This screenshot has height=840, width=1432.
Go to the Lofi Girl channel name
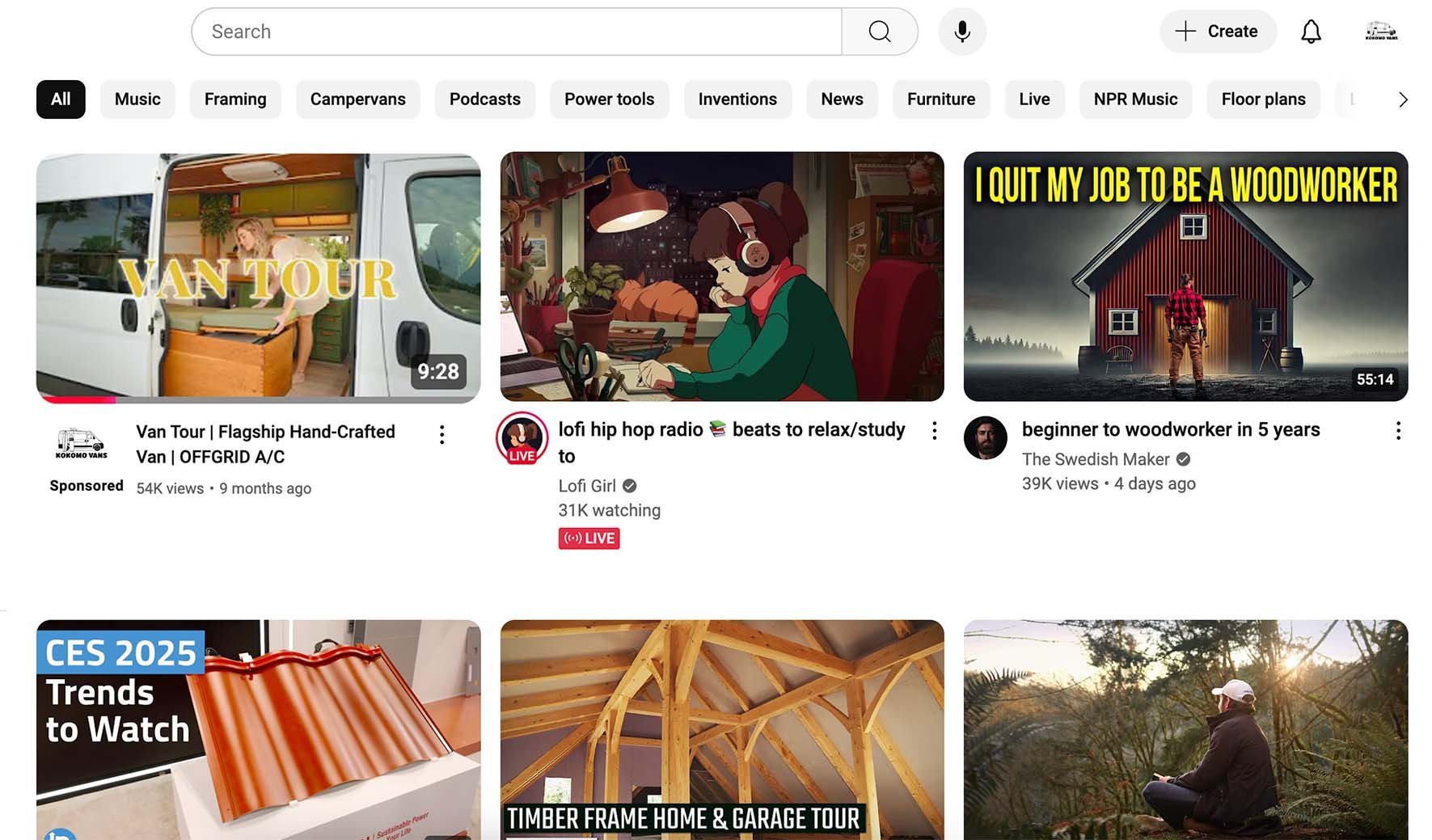click(x=587, y=486)
